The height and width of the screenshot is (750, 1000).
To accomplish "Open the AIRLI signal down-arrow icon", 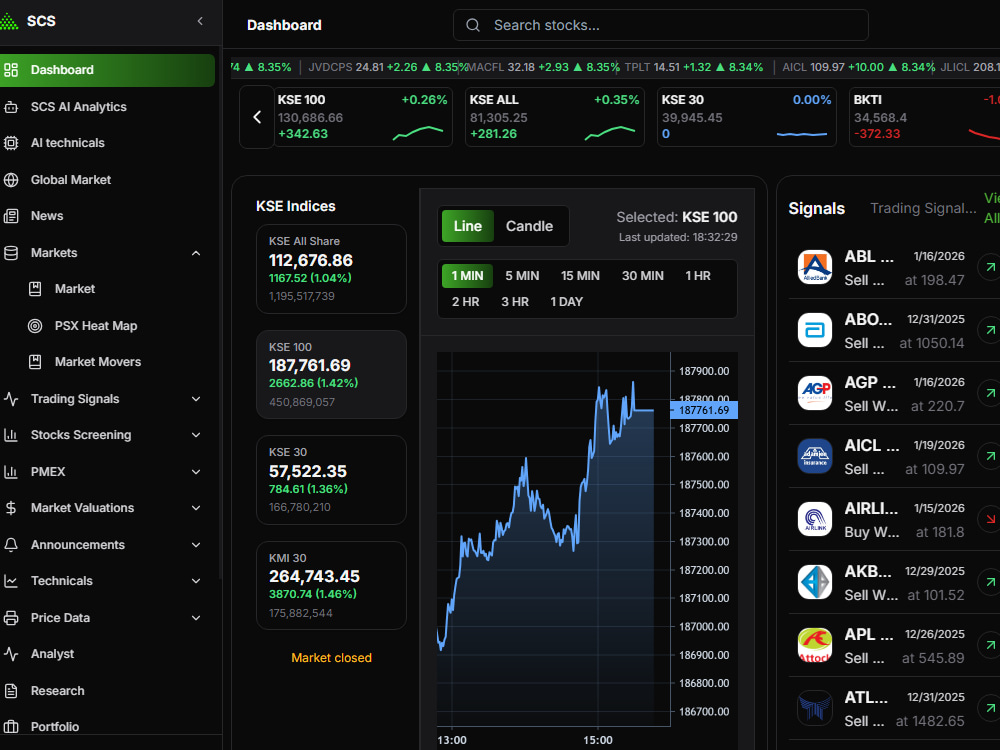I will [990, 519].
